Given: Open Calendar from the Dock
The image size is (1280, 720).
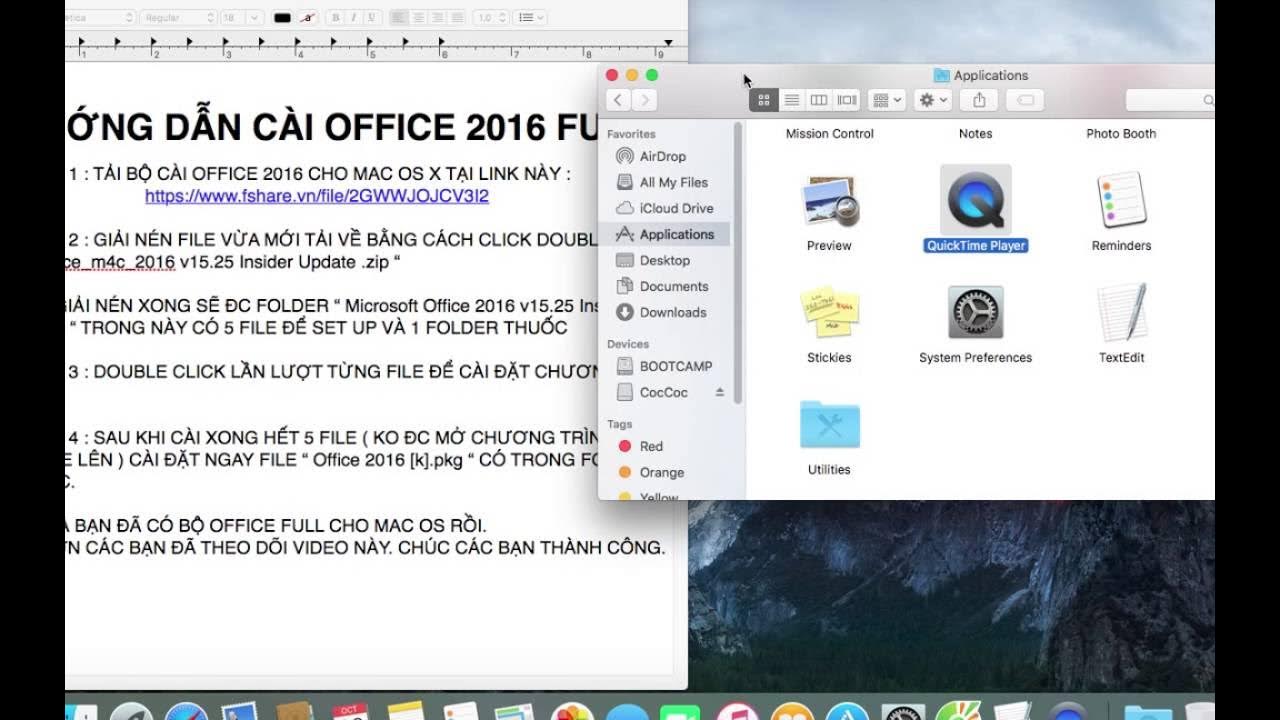Looking at the screenshot, I should (x=351, y=711).
